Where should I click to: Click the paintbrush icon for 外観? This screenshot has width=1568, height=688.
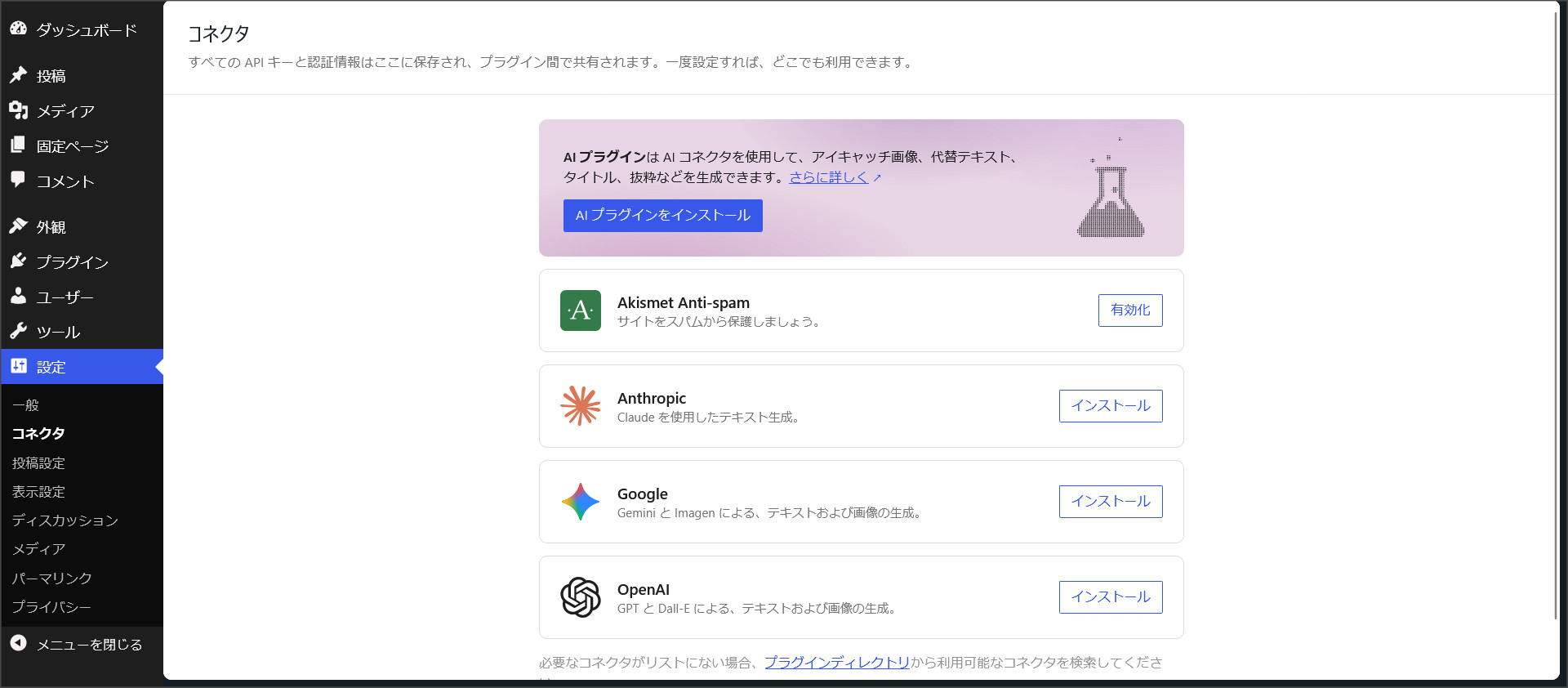(x=18, y=226)
